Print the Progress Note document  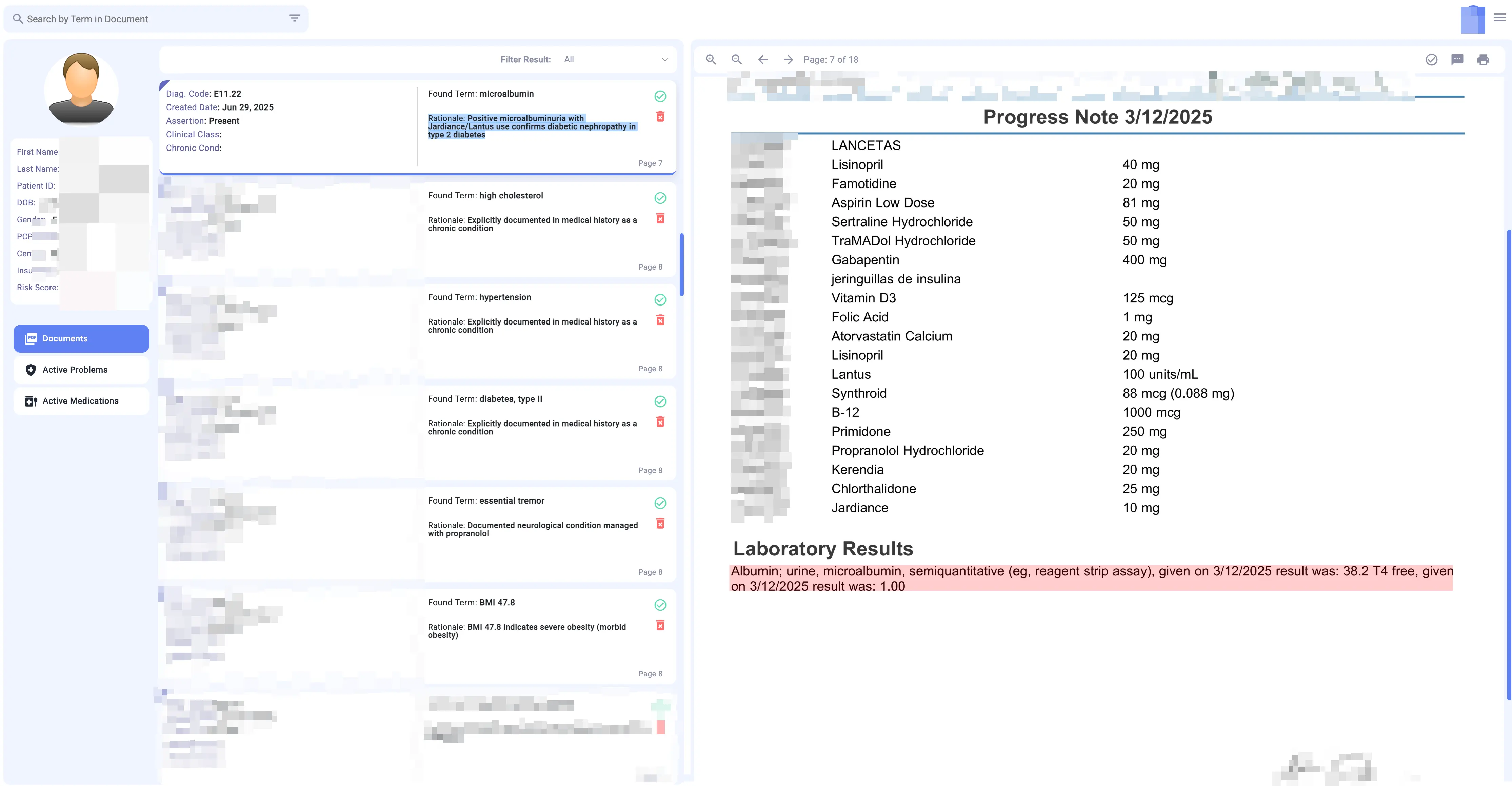(1483, 59)
